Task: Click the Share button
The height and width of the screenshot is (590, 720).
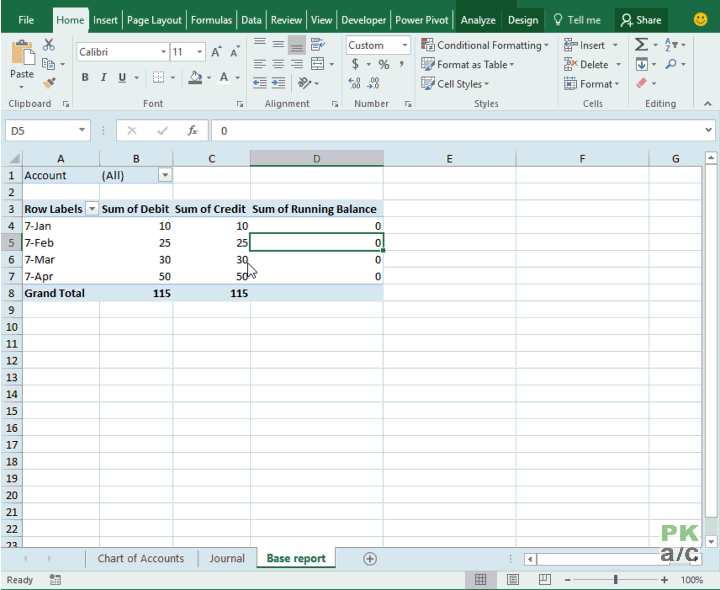Action: (641, 20)
